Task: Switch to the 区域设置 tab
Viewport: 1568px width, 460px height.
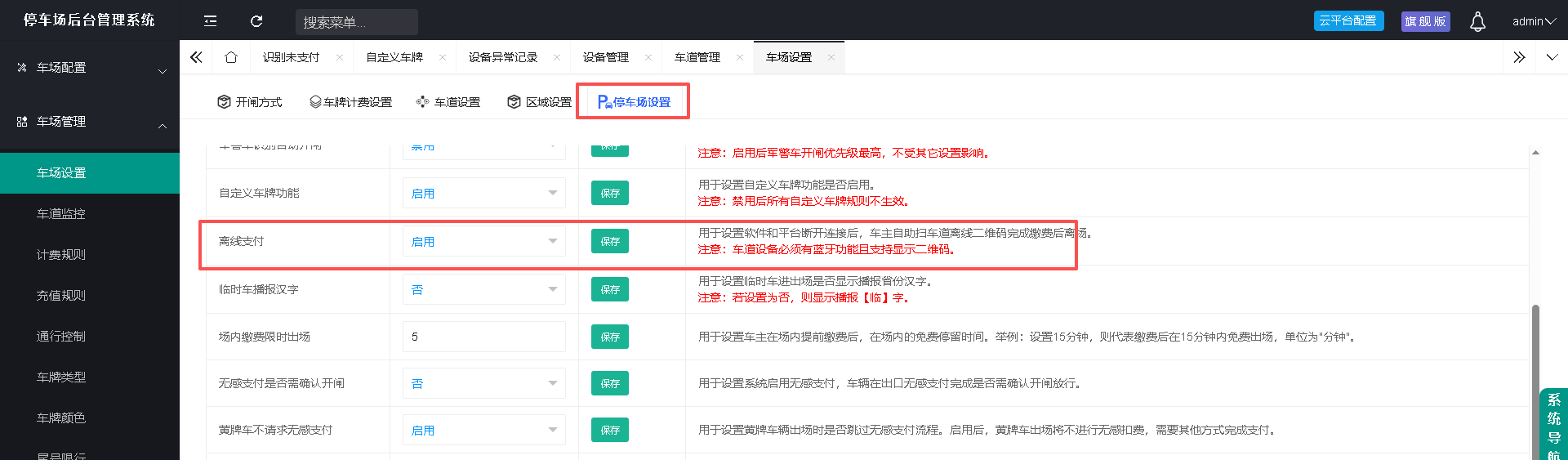Action: pos(539,102)
